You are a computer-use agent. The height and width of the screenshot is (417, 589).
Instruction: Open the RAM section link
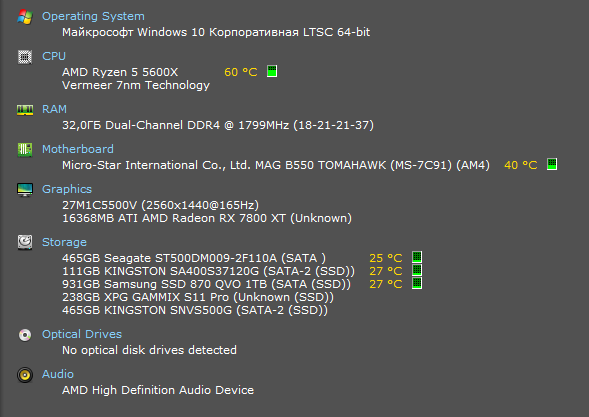(54, 109)
